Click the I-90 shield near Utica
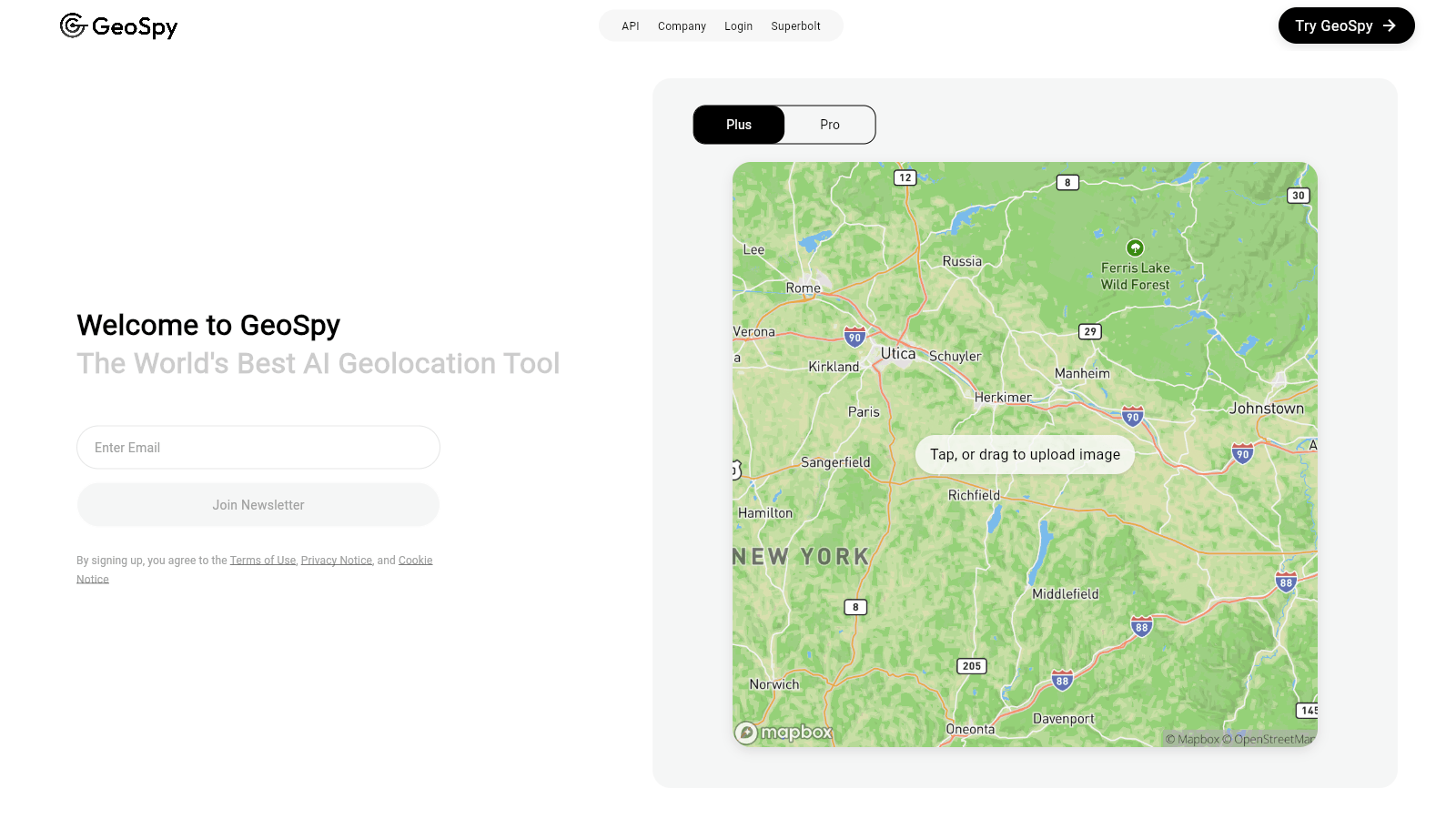Image resolution: width=1456 pixels, height=819 pixels. pyautogui.click(x=854, y=337)
